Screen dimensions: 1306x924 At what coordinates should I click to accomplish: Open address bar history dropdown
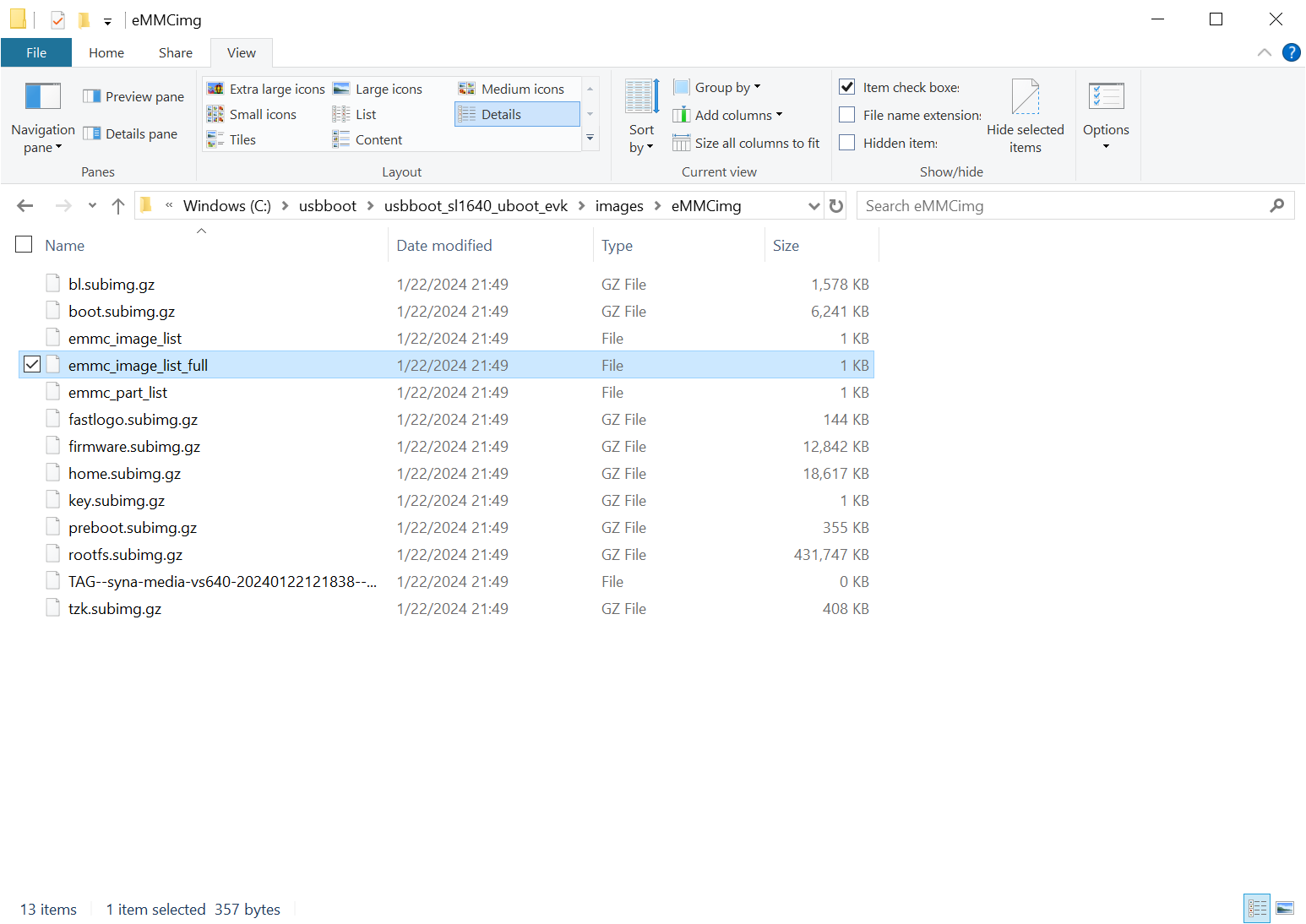tap(814, 206)
